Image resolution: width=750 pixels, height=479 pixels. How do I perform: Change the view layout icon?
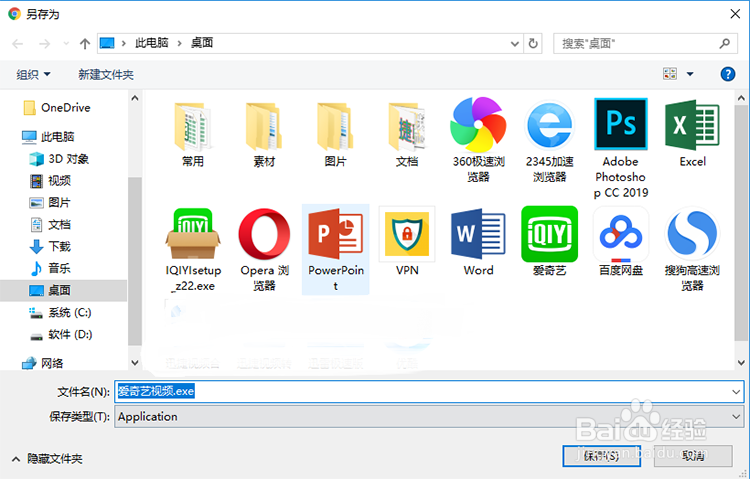(670, 74)
